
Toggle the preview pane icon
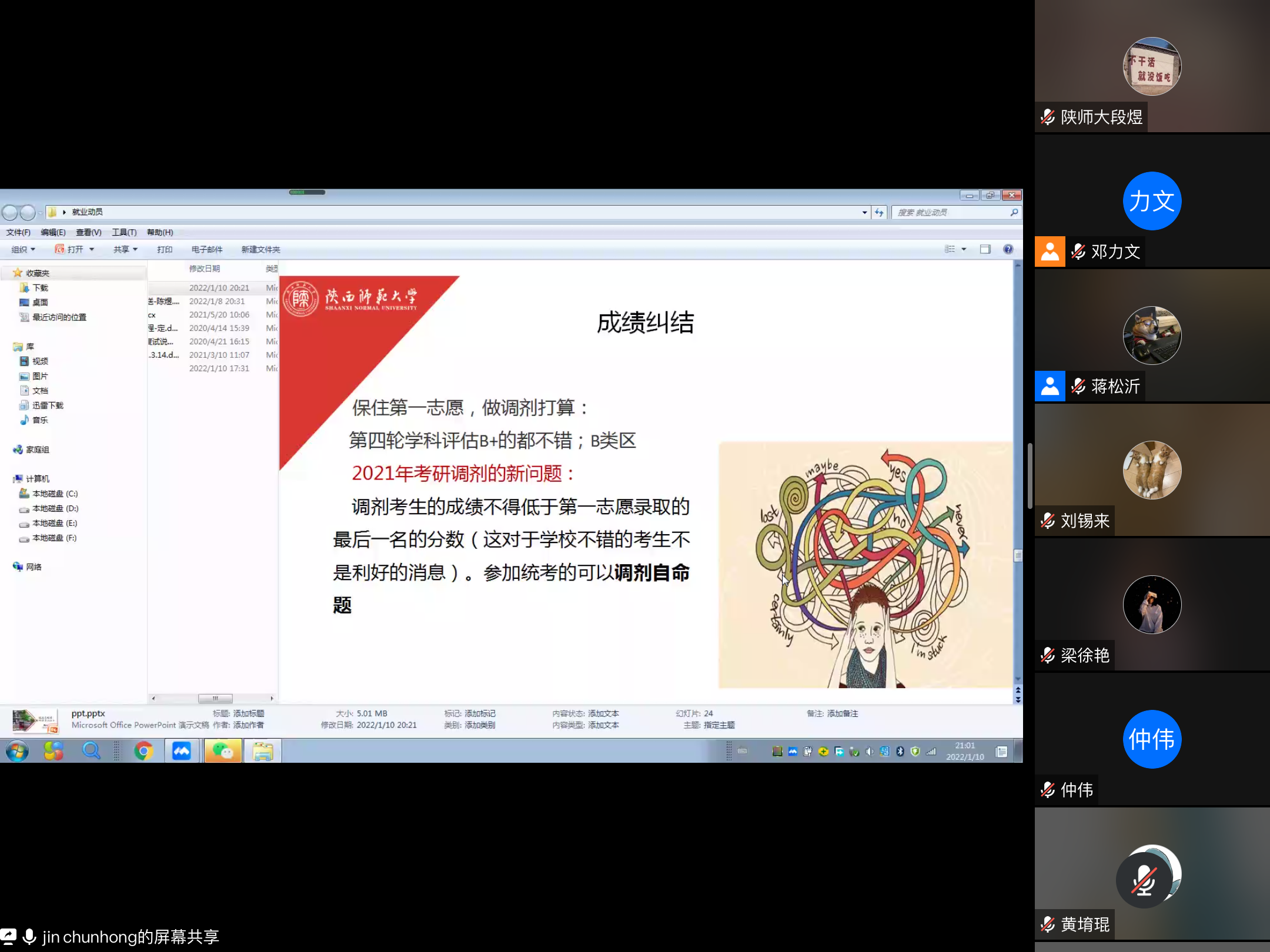[985, 249]
